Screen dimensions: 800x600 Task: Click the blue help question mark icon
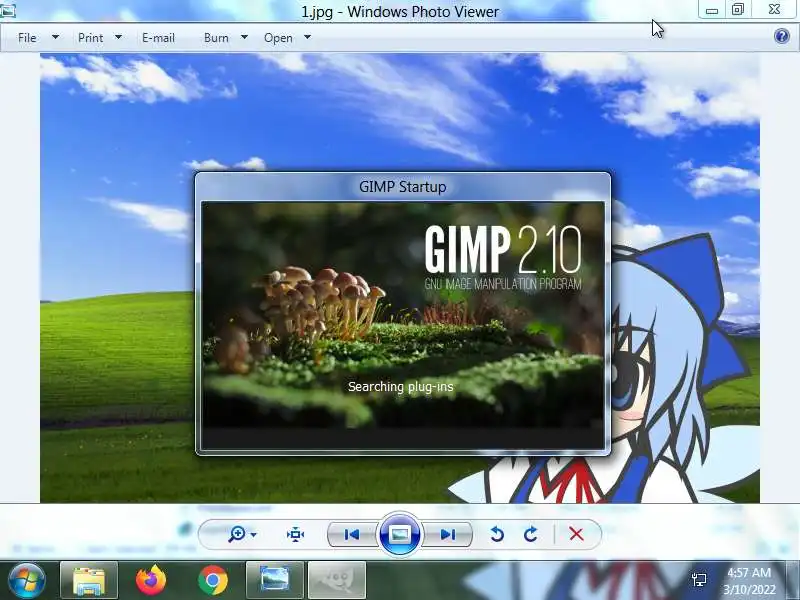[x=781, y=36]
